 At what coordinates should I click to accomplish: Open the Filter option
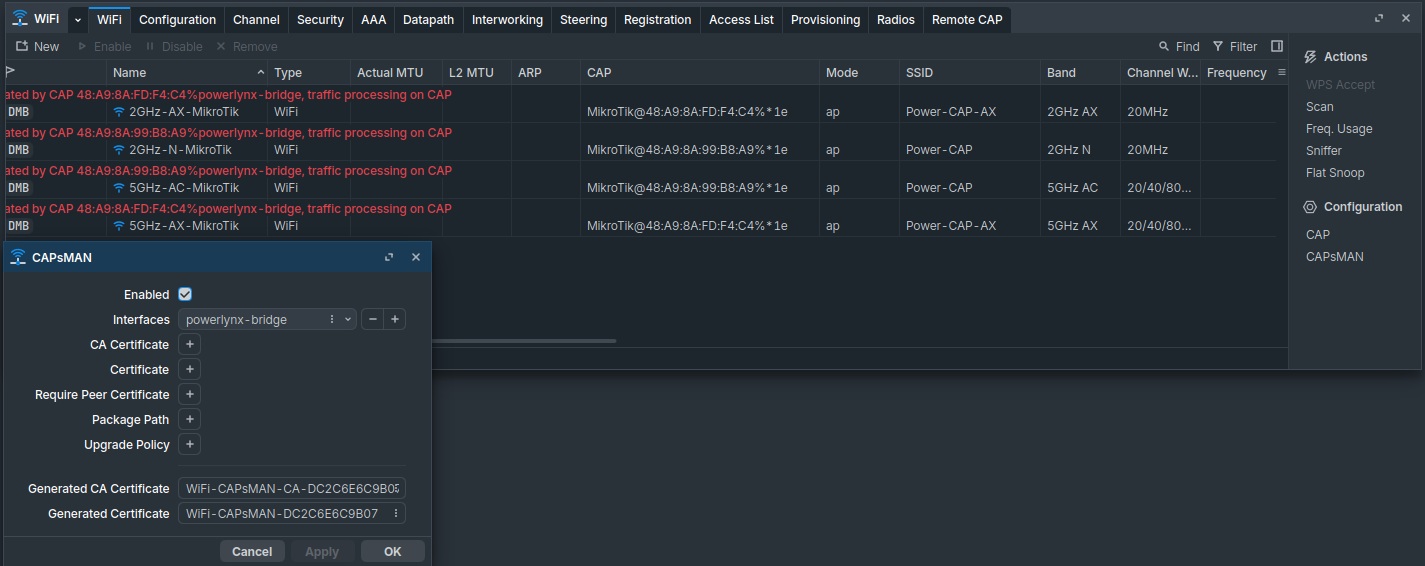pos(1235,46)
